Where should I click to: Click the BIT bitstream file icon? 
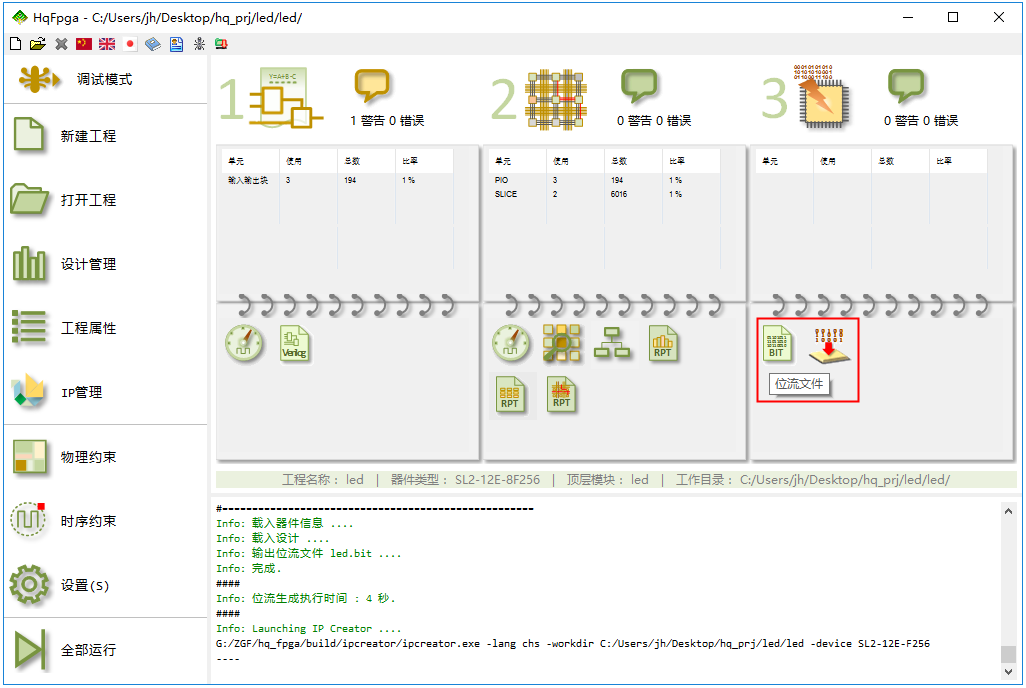(777, 343)
